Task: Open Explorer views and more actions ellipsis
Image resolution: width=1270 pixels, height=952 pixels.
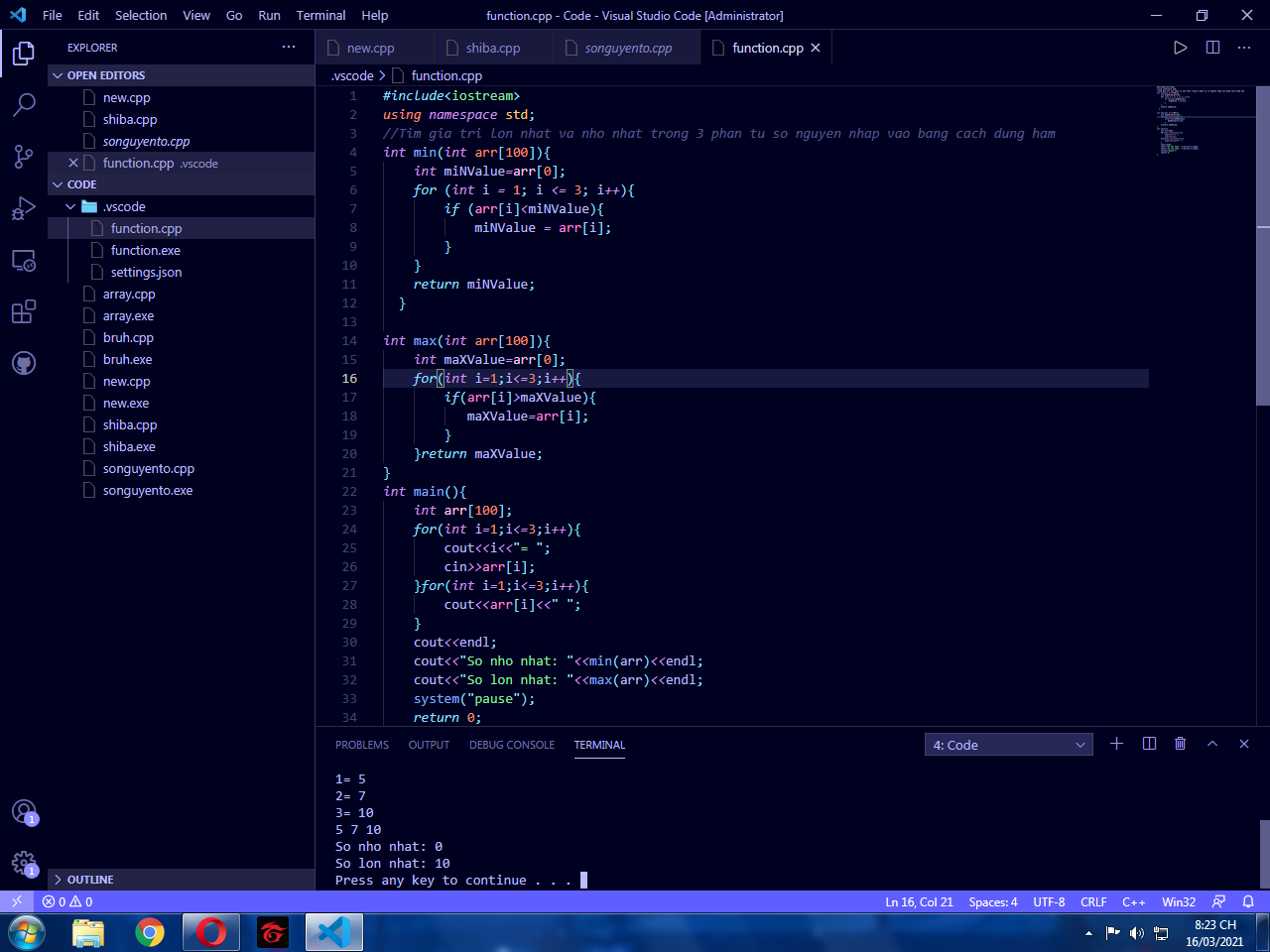Action: coord(289,47)
